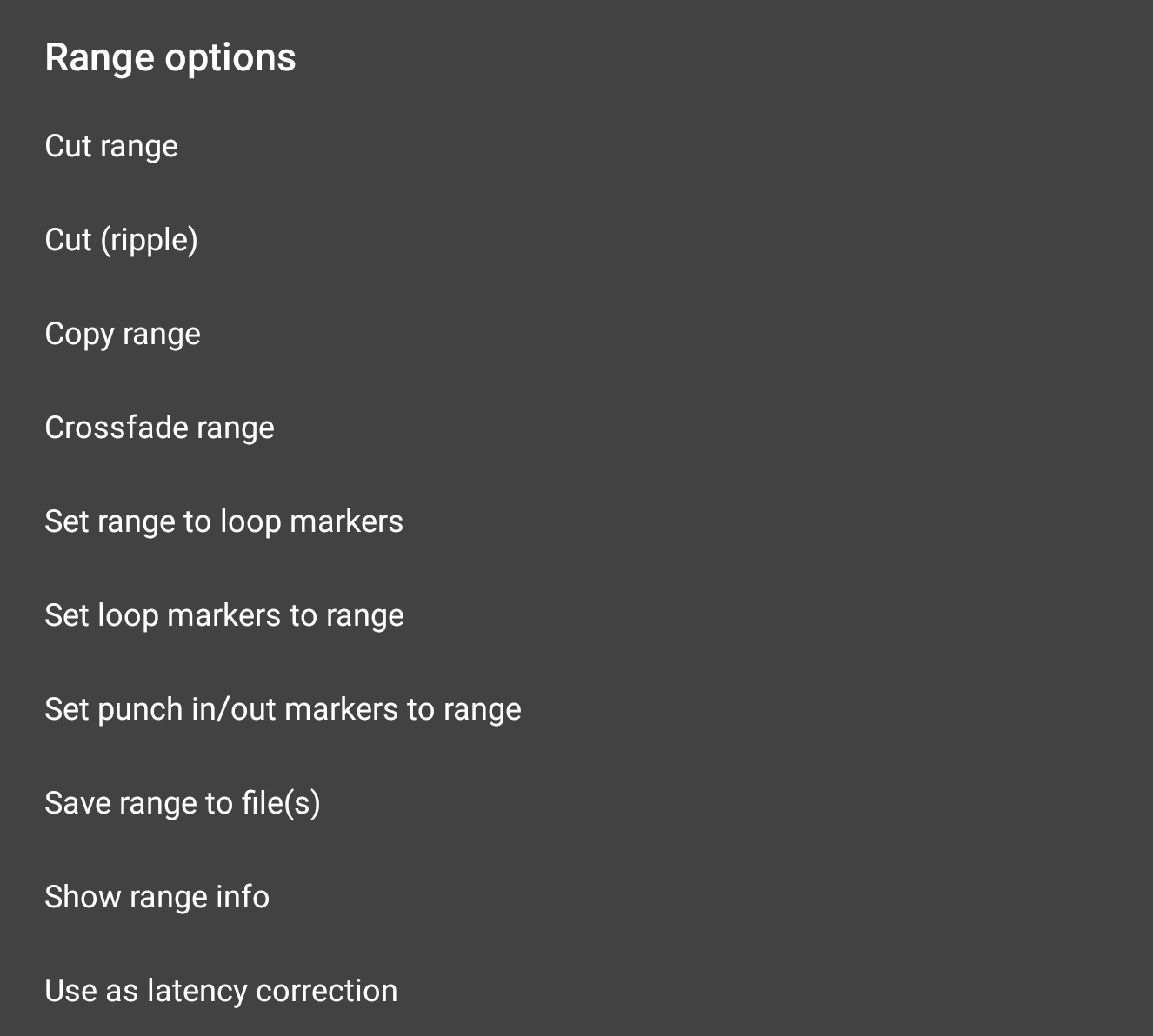The image size is (1153, 1036).
Task: Show range info
Action: coord(157,897)
